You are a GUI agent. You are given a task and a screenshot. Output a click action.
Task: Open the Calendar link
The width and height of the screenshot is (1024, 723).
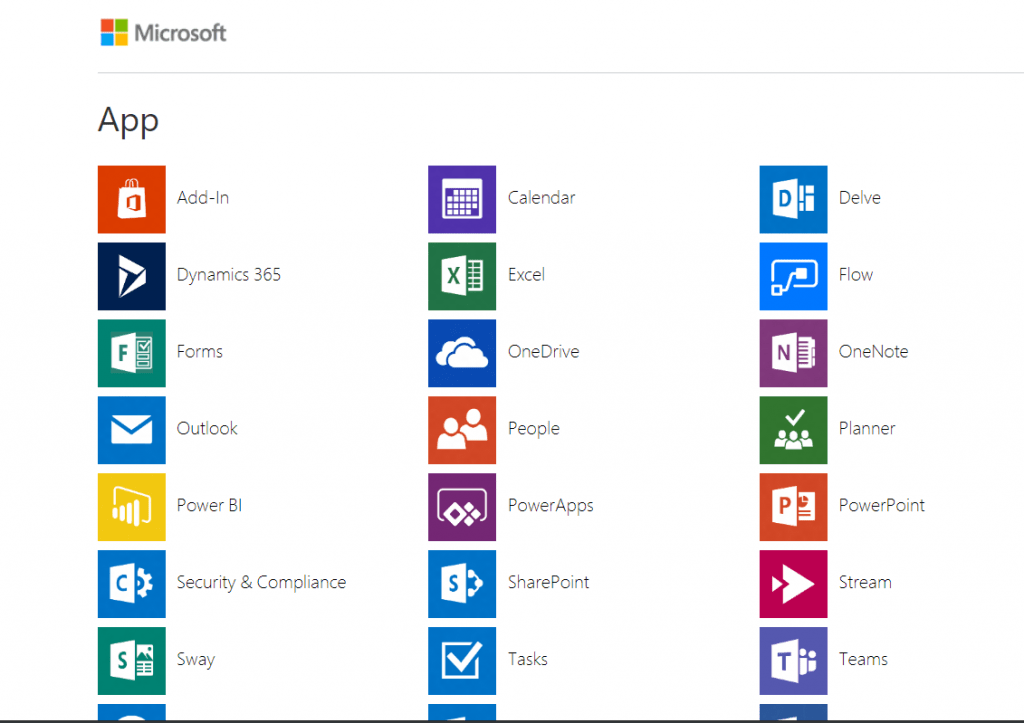pos(541,198)
